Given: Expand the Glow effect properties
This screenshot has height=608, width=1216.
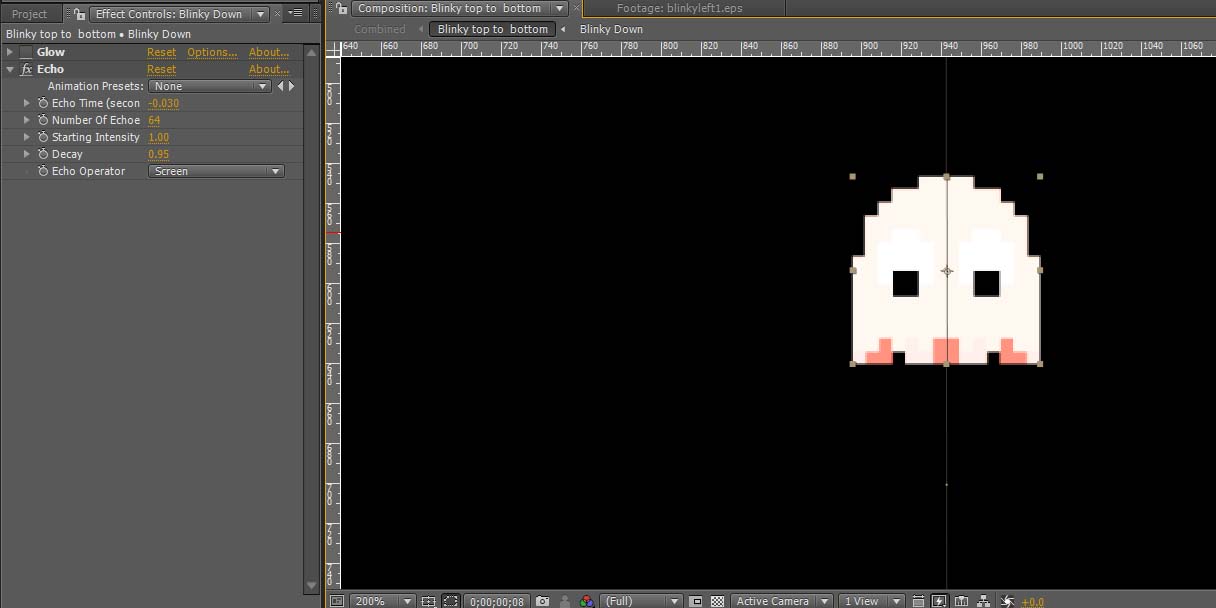Looking at the screenshot, I should click(x=10, y=52).
